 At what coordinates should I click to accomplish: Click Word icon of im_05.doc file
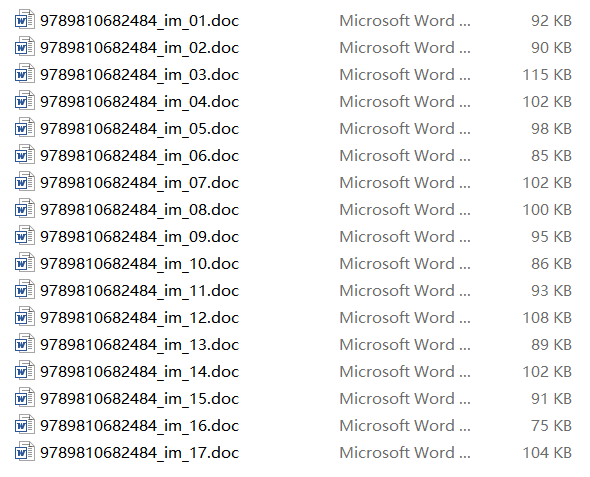(x=25, y=128)
